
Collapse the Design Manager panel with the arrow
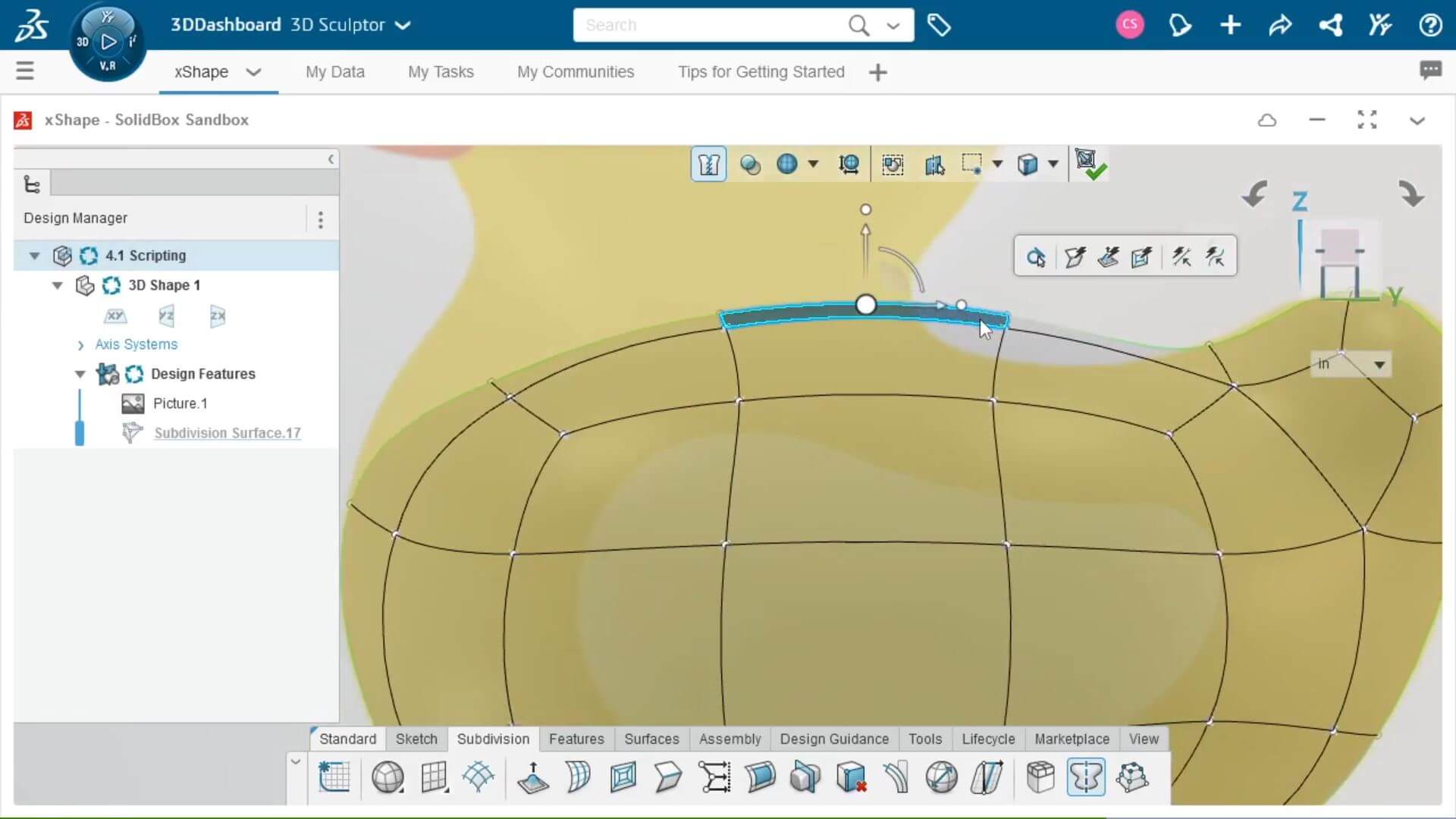(x=331, y=159)
